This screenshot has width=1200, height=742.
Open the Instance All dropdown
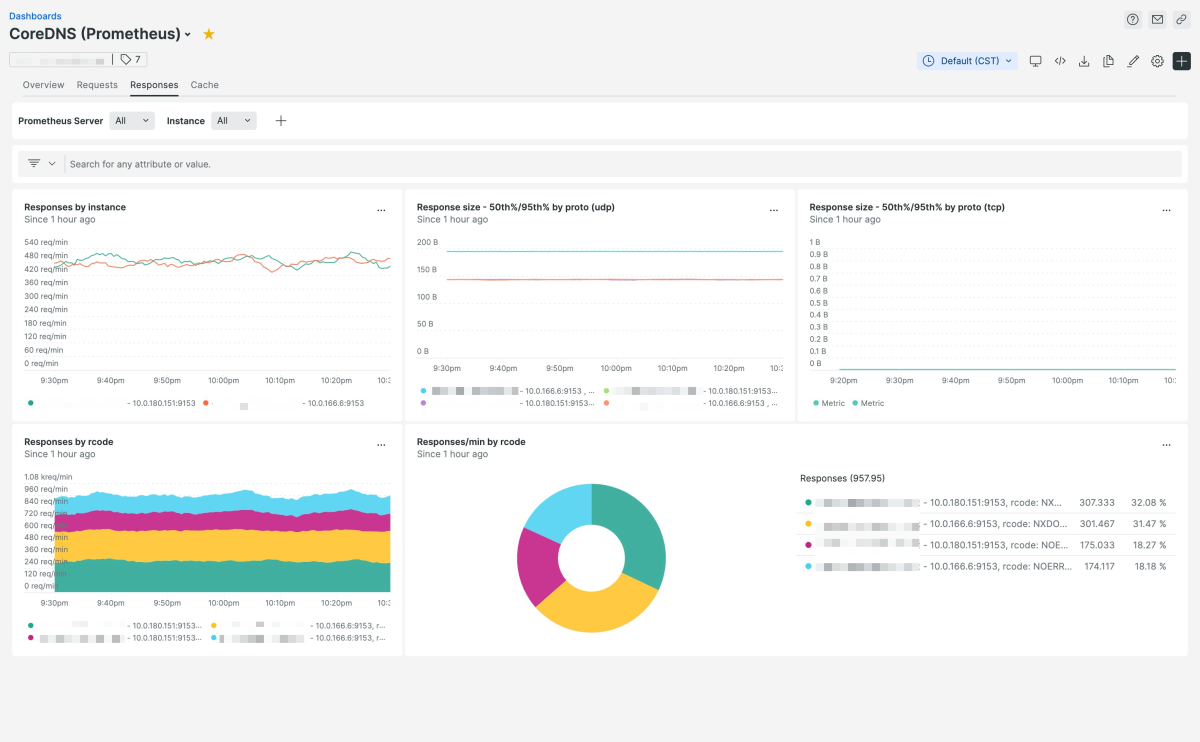(x=234, y=121)
